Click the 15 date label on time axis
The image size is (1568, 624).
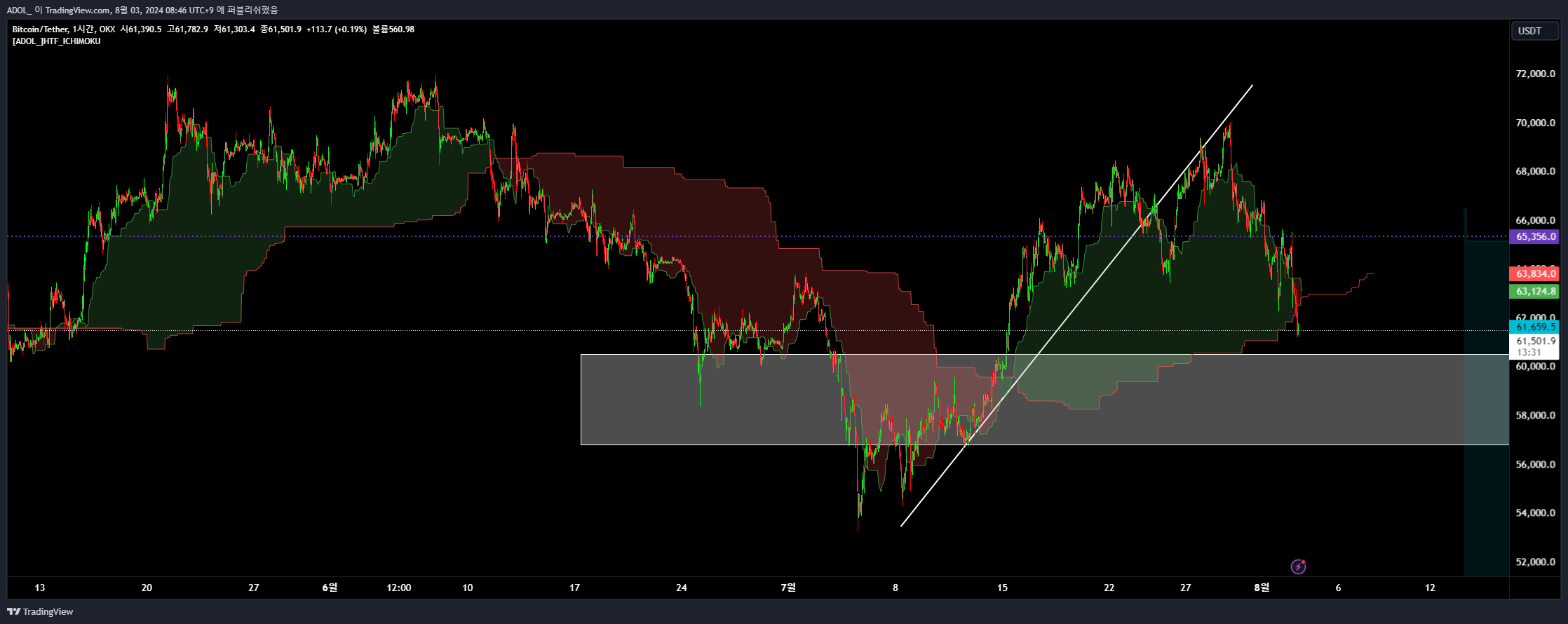coord(1002,588)
